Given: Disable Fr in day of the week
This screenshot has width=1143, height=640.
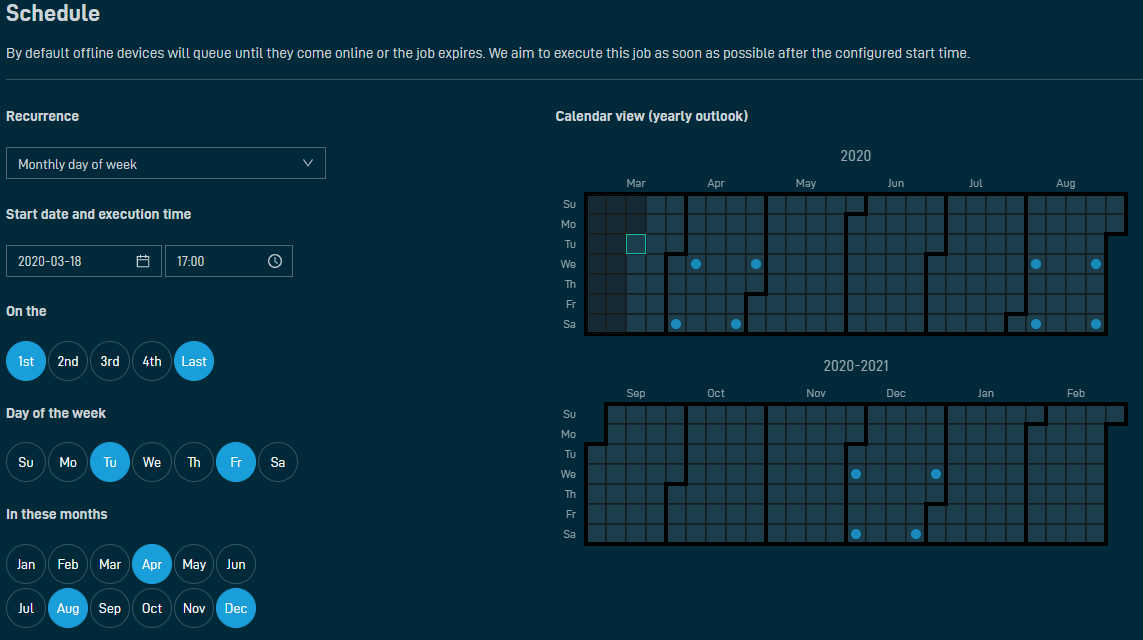Looking at the screenshot, I should pos(236,462).
